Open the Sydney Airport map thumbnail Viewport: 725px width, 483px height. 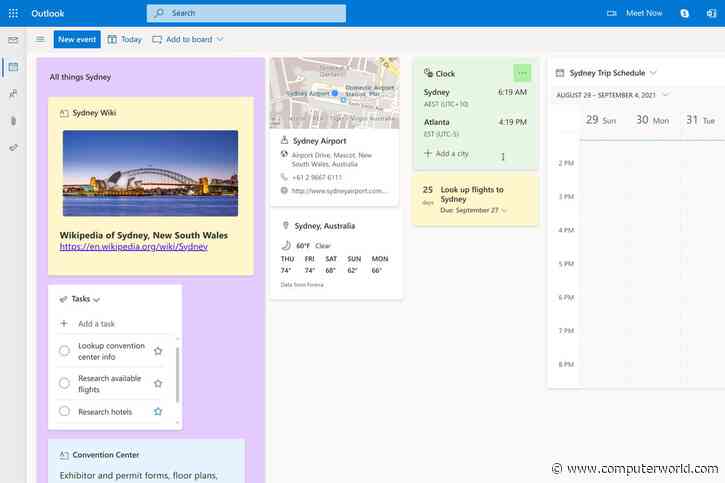pos(335,93)
